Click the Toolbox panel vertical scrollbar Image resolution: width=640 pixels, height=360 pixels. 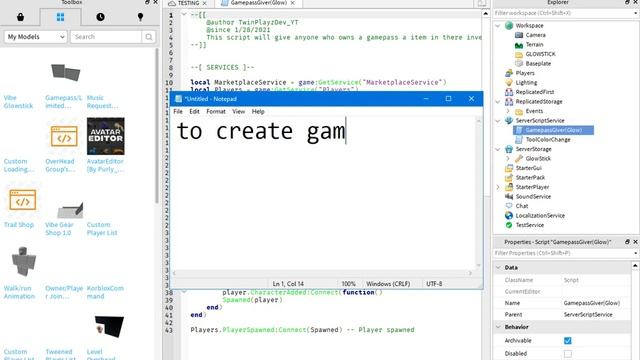click(157, 127)
